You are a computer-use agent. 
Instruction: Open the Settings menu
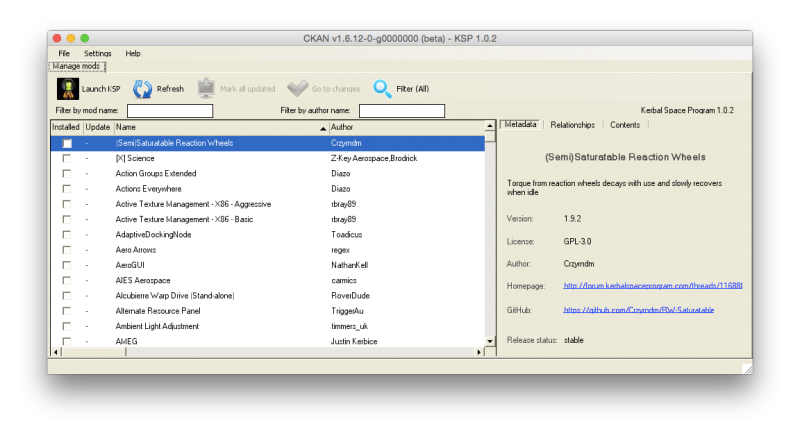click(98, 53)
